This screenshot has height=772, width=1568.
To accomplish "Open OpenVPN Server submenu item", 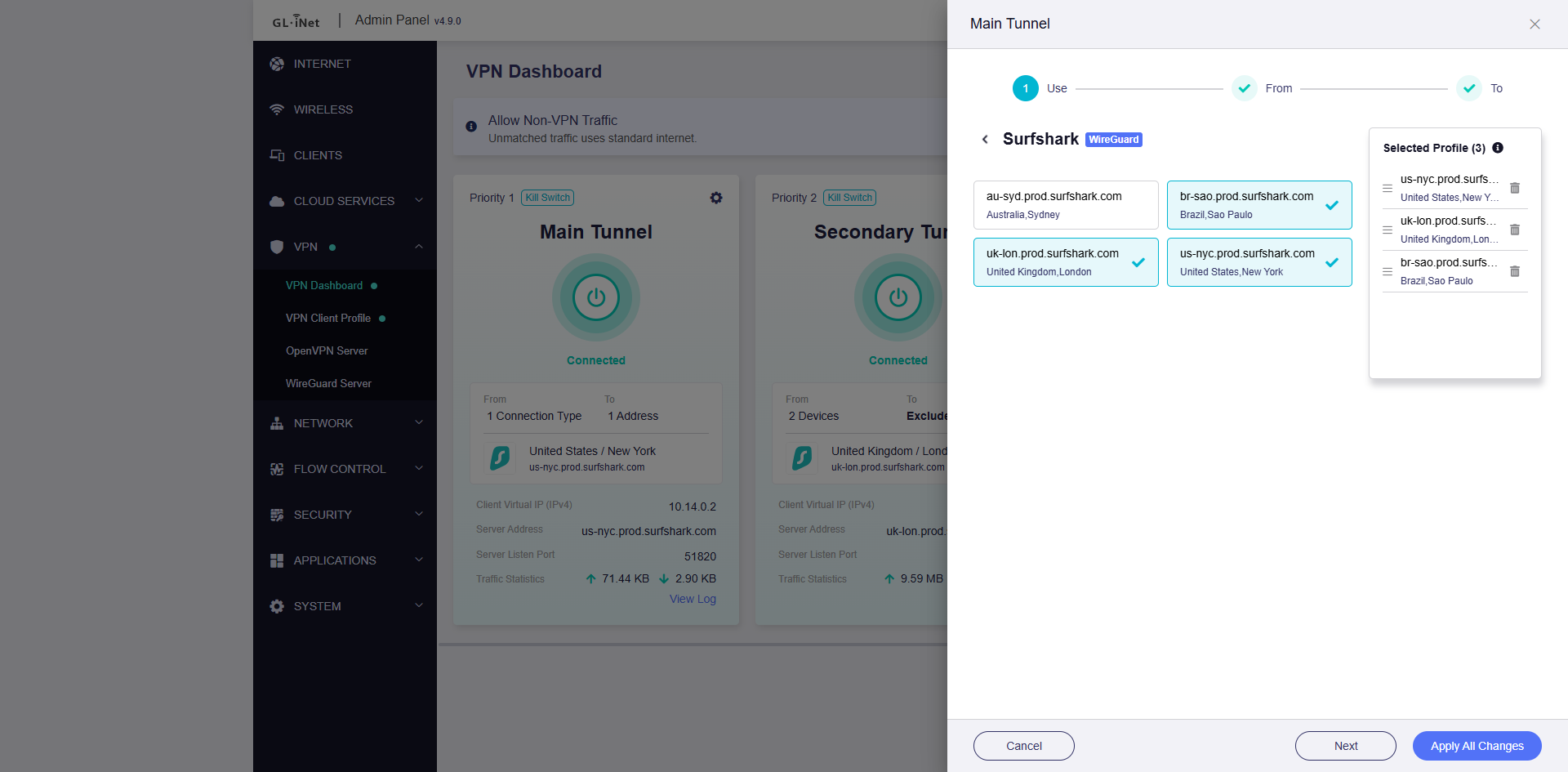I will (x=345, y=350).
